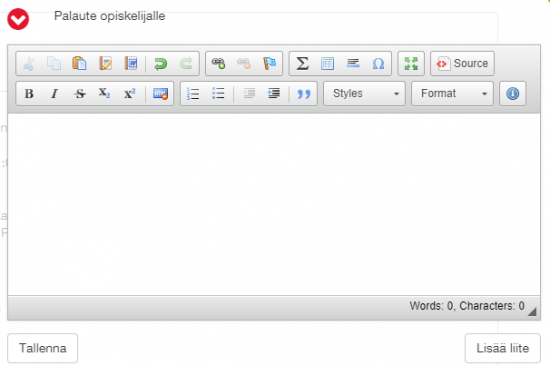Toggle Italic formatting
The width and height of the screenshot is (550, 366).
[54, 94]
